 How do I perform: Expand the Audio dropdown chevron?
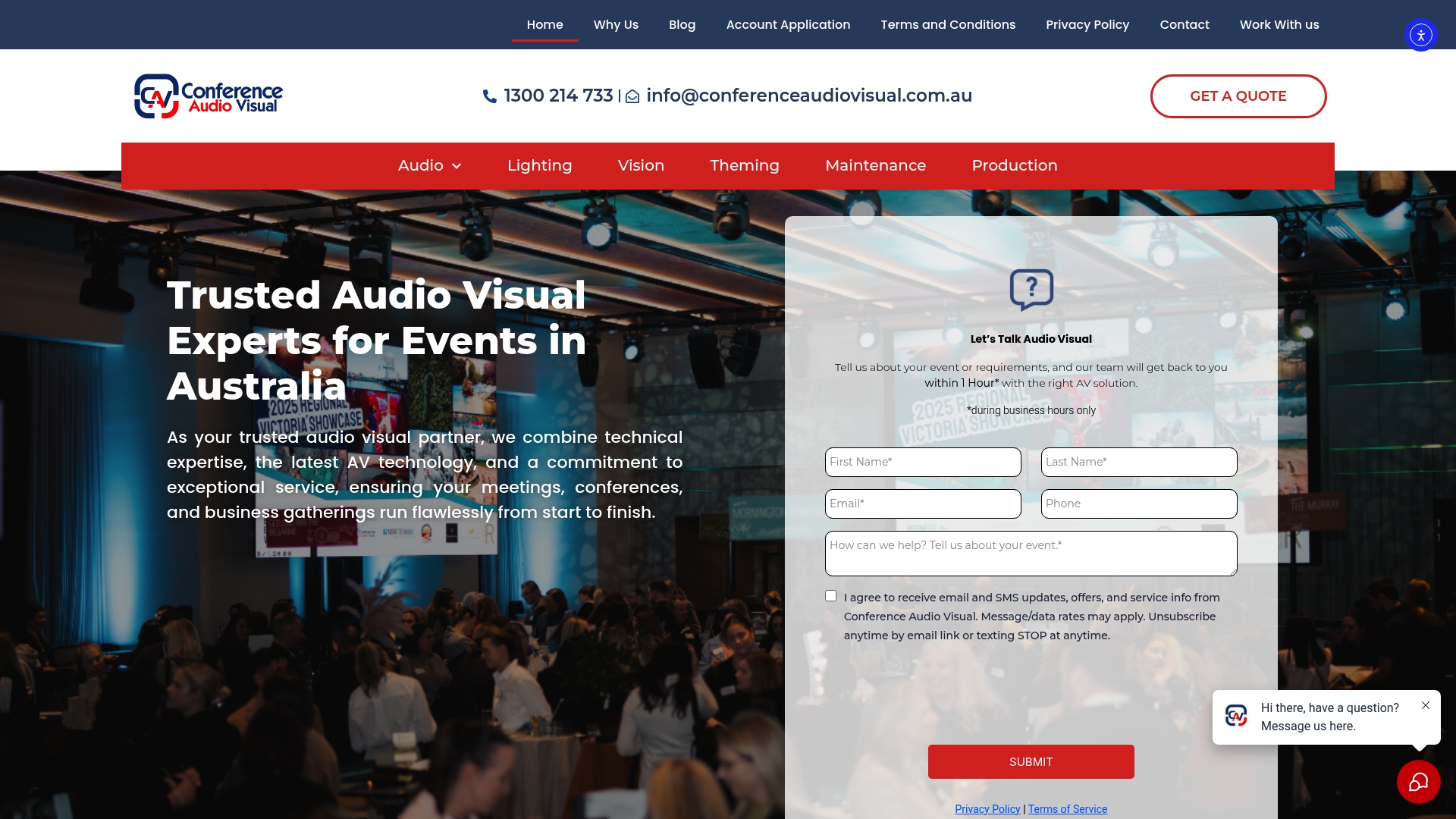point(457,166)
